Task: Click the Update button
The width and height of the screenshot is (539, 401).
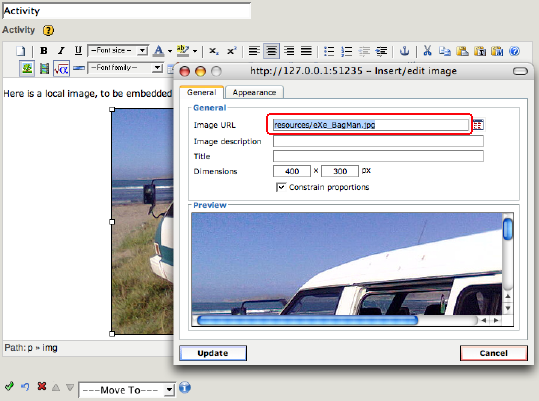Action: 213,353
